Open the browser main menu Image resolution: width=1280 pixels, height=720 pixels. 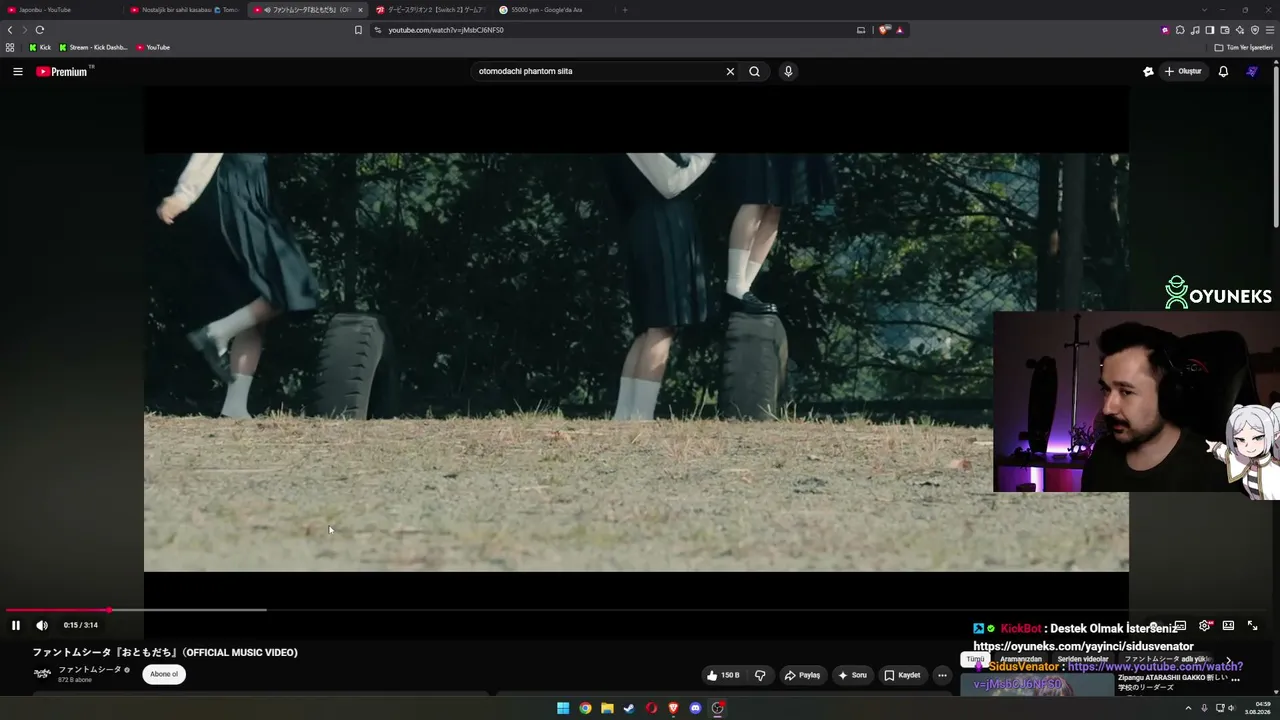click(1270, 30)
